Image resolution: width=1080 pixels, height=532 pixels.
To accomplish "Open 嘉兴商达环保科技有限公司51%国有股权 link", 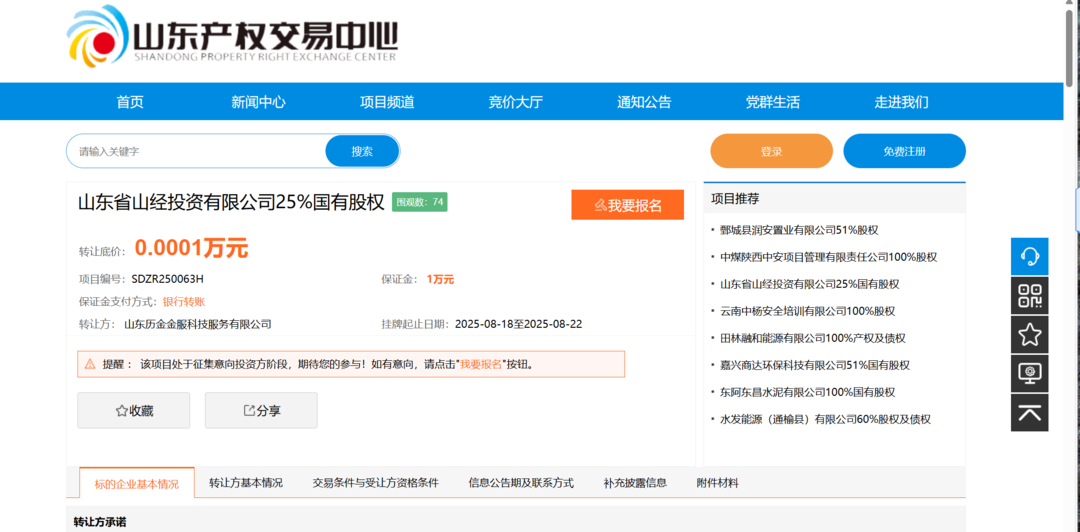I will click(x=815, y=365).
